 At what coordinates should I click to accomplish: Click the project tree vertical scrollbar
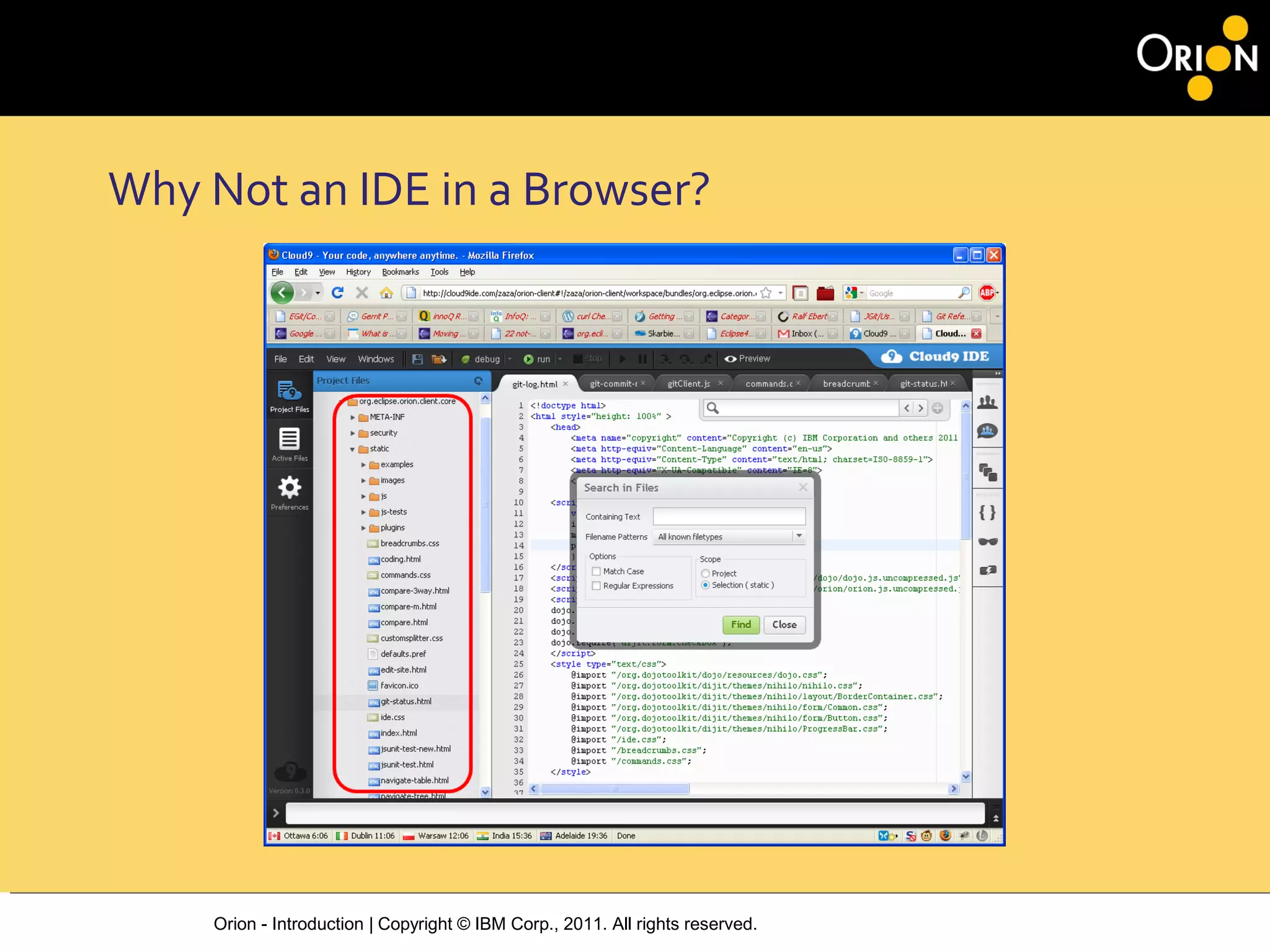point(485,505)
